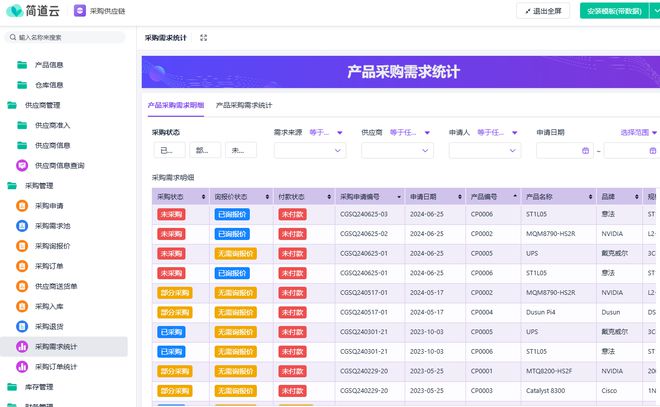The width and height of the screenshot is (660, 407).
Task: Click 未采购 badge in CGSQ240625-02 row
Action: (171, 234)
